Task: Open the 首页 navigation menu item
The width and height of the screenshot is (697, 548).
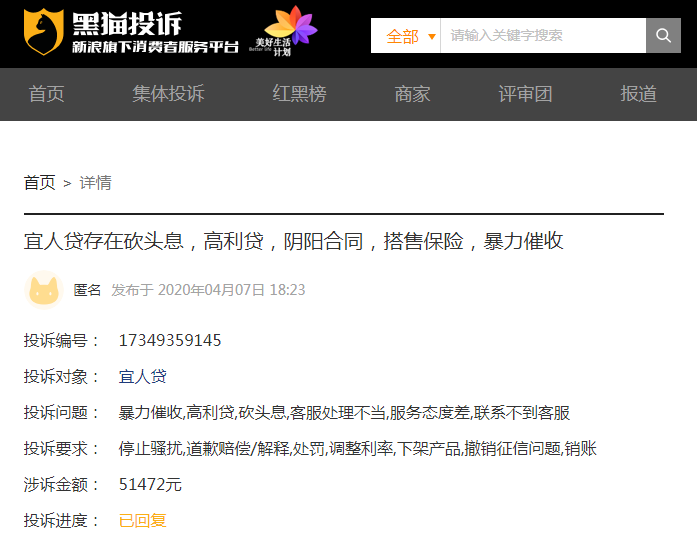Action: point(46,94)
